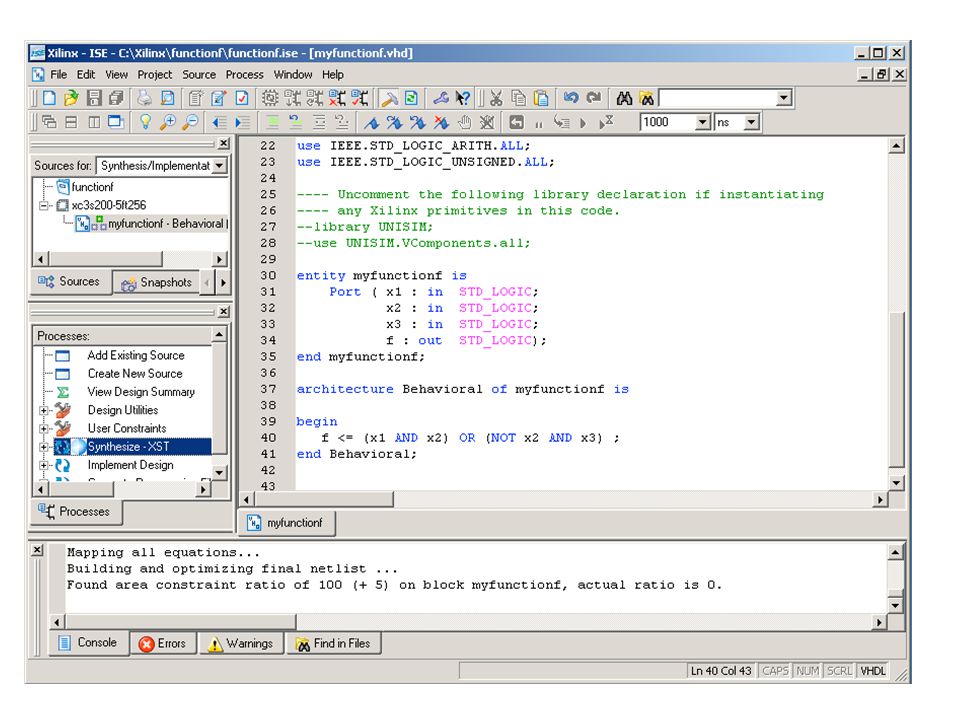Click the grey Redo arrow icon
The width and height of the screenshot is (960, 720).
593,98
